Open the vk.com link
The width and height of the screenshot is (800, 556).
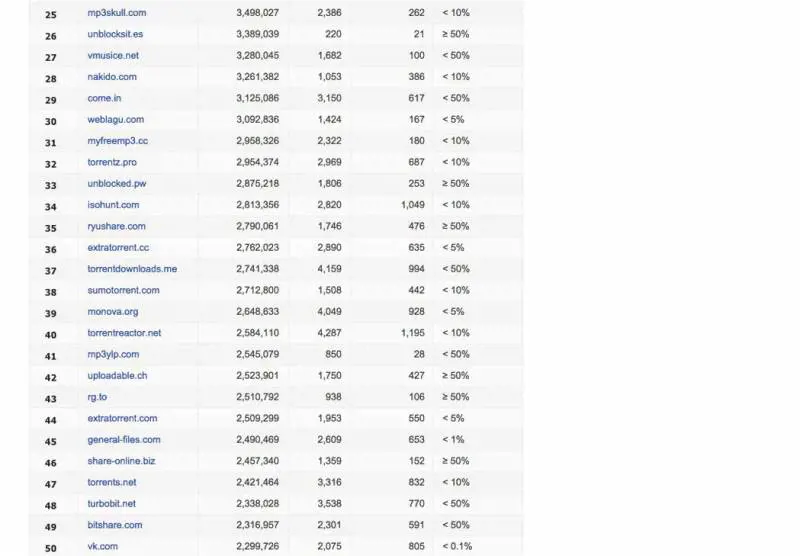click(103, 546)
